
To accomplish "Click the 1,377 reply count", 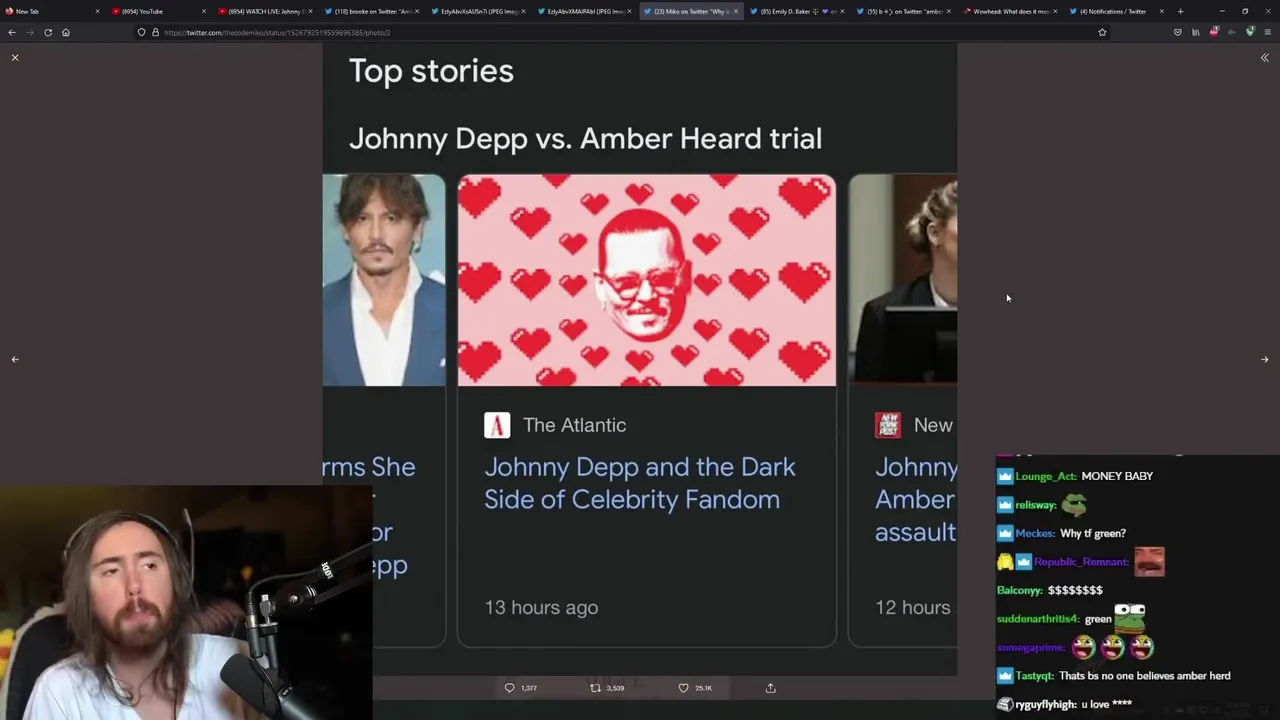I will [529, 688].
